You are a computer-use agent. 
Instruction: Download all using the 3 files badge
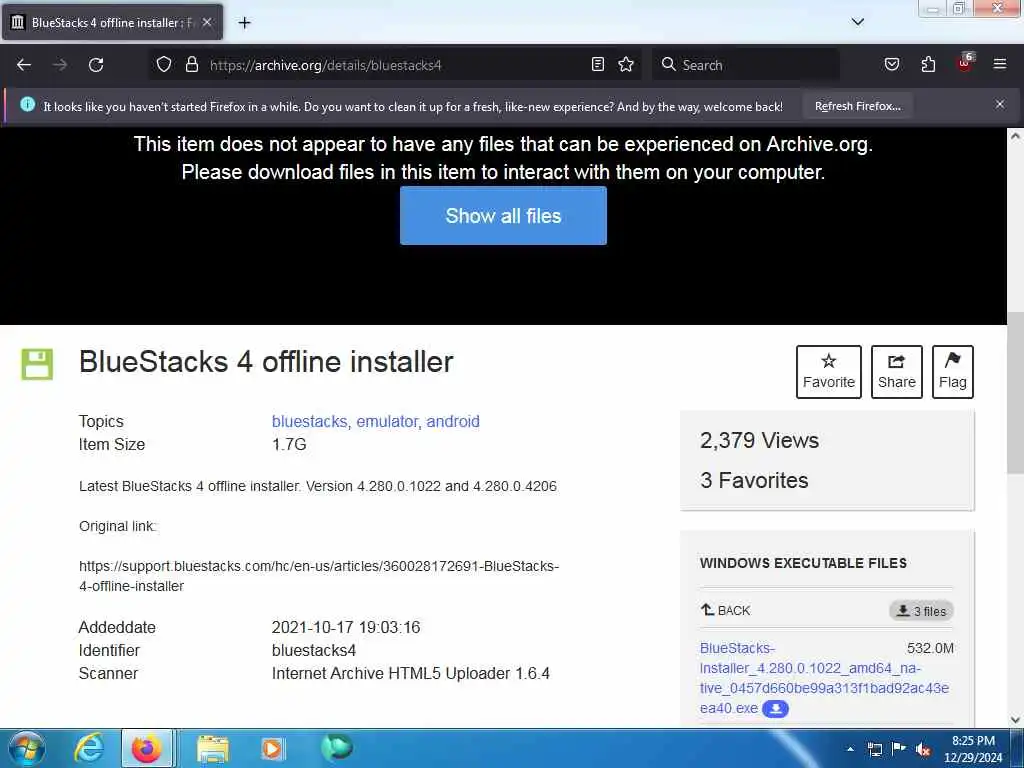921,611
